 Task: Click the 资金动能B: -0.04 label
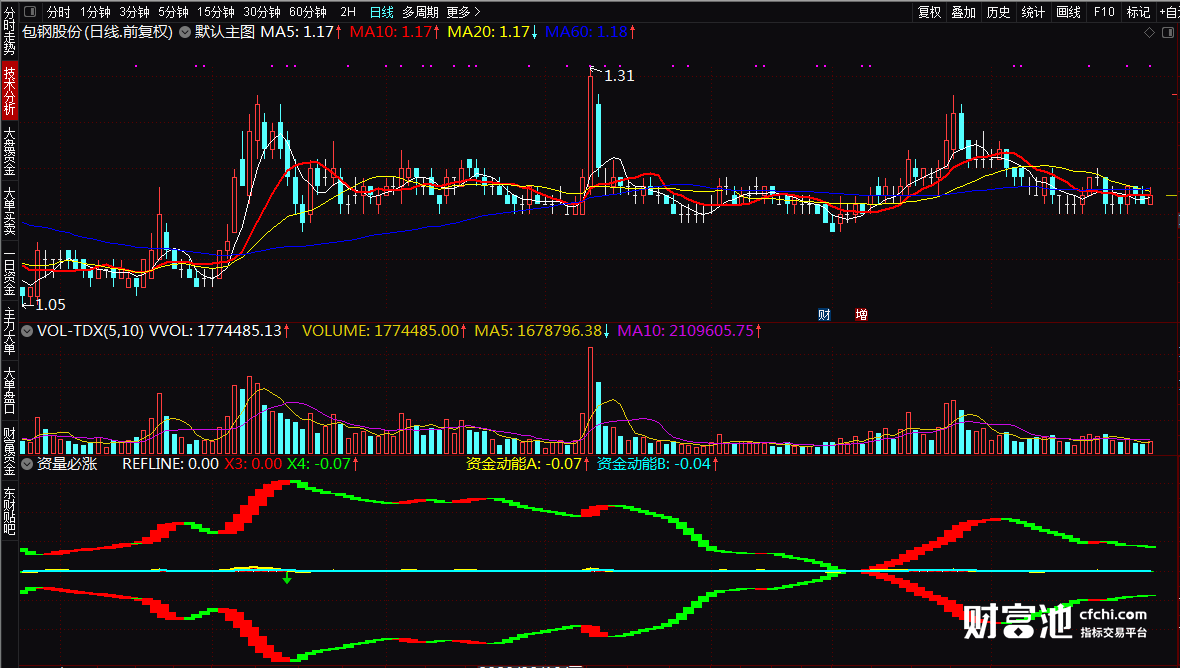[658, 464]
